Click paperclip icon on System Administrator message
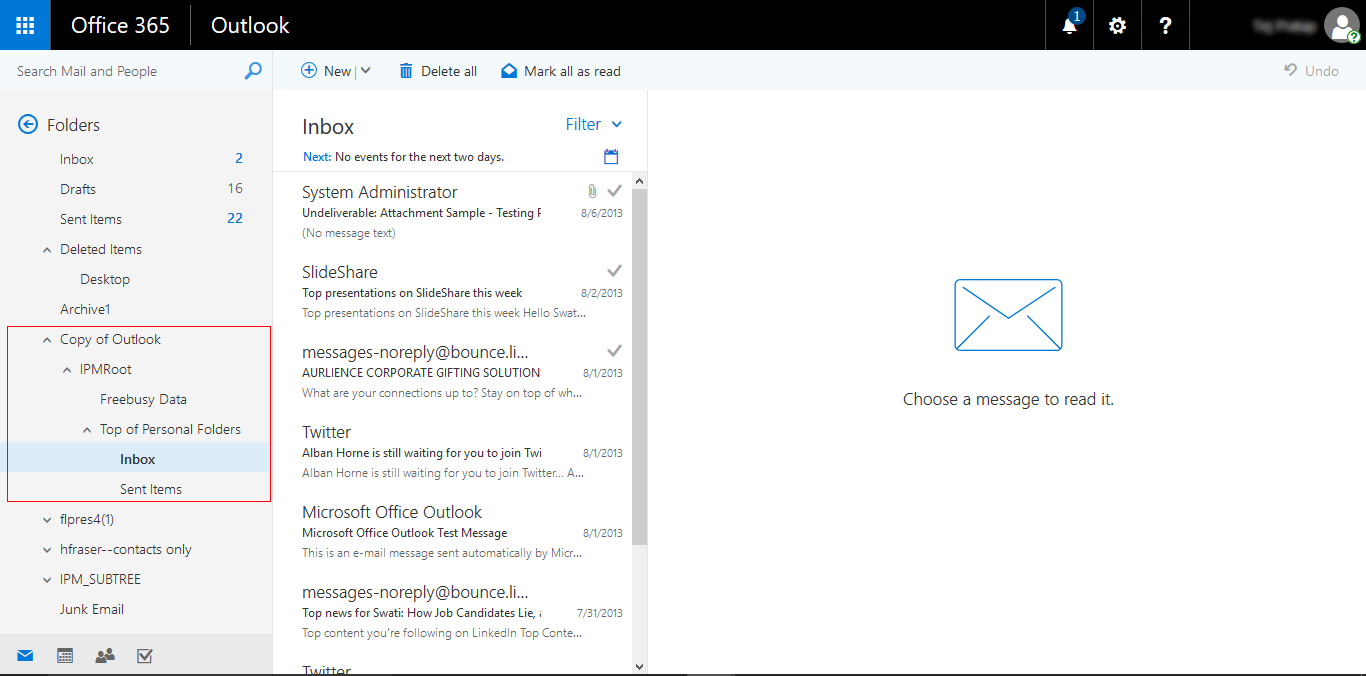1366x676 pixels. click(x=592, y=190)
